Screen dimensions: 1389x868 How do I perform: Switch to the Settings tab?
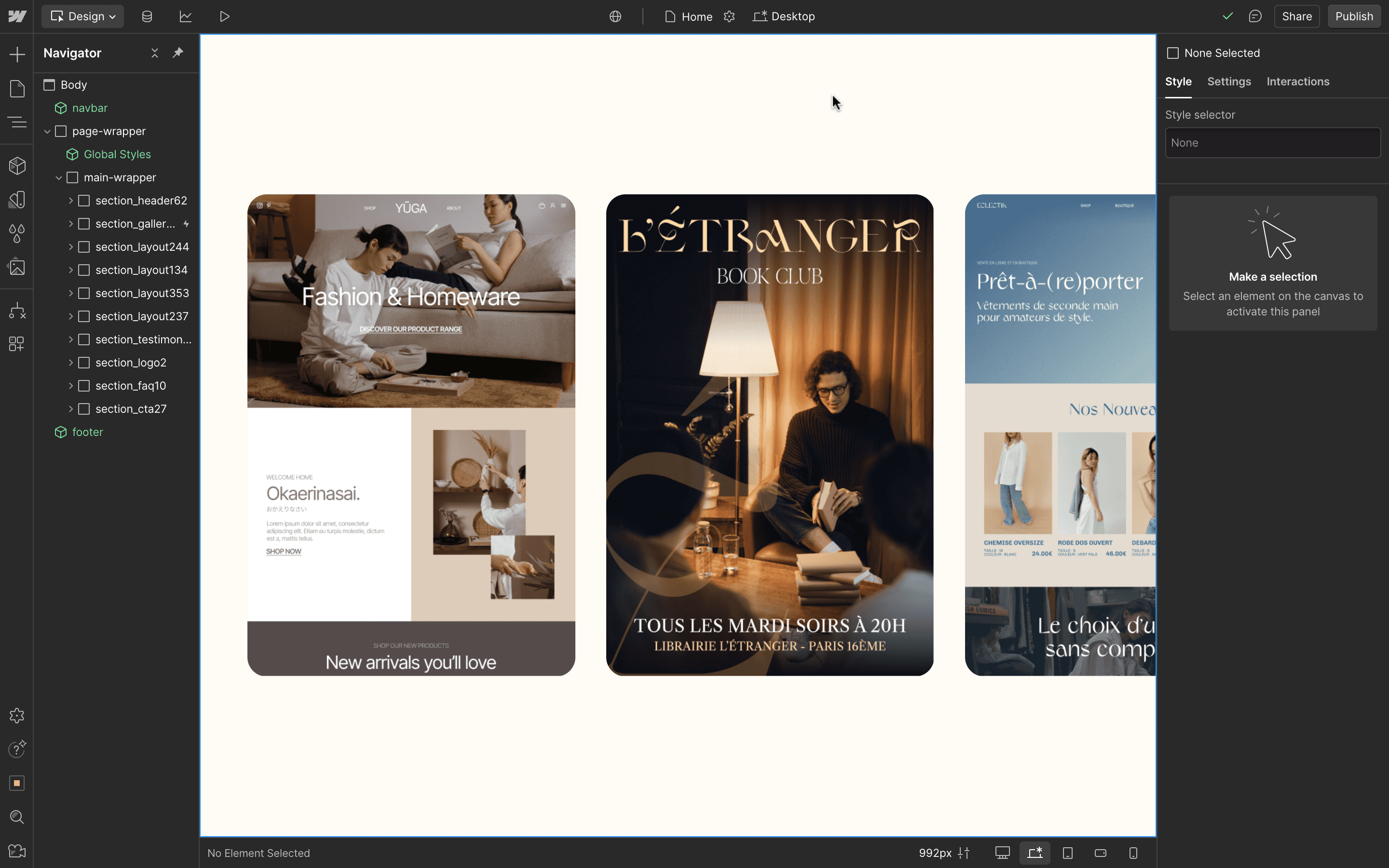click(1228, 81)
